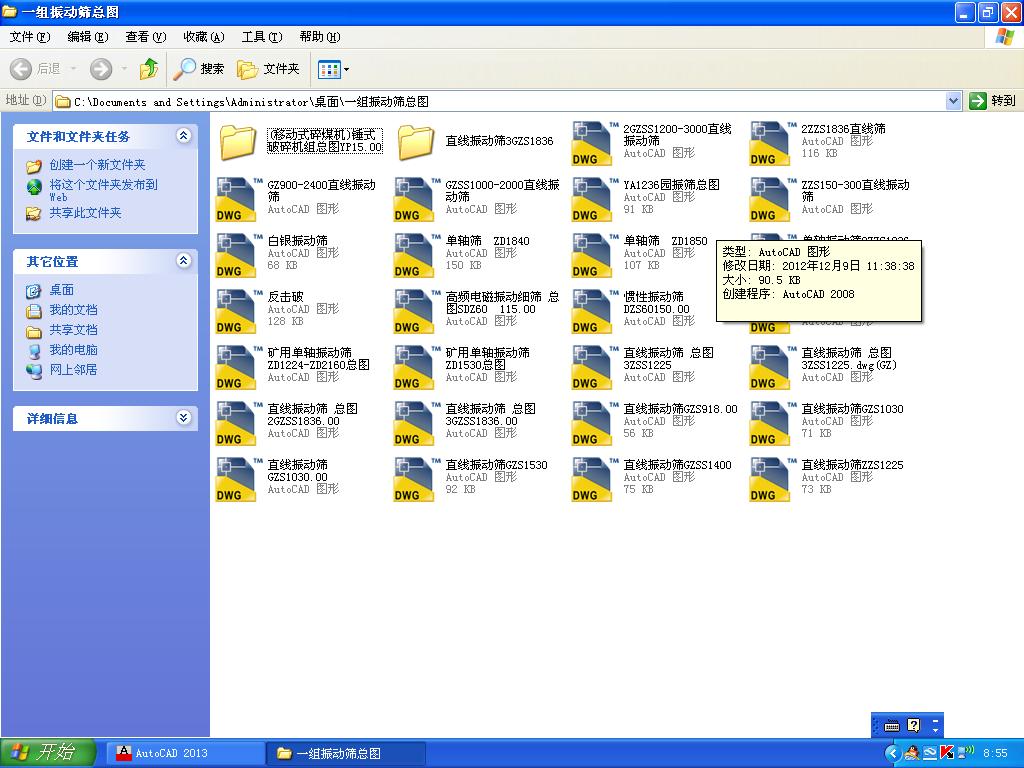Open the views dropdown in toolbar
1024x768 pixels.
coord(333,69)
